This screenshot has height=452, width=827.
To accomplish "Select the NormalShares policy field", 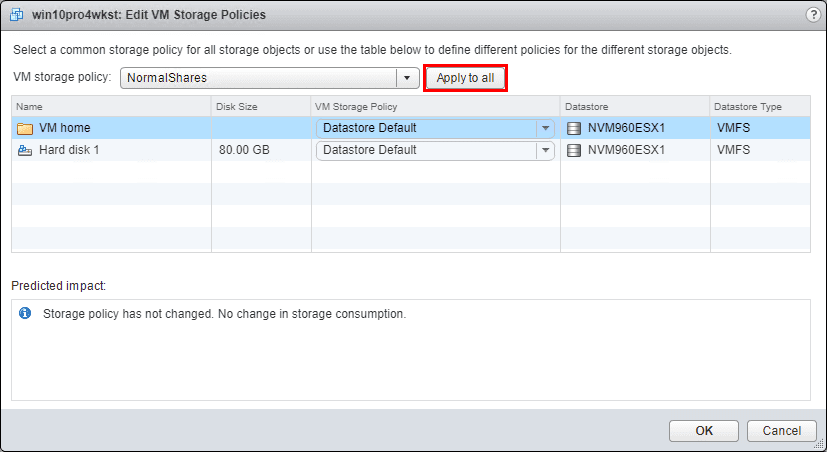I will coord(258,78).
